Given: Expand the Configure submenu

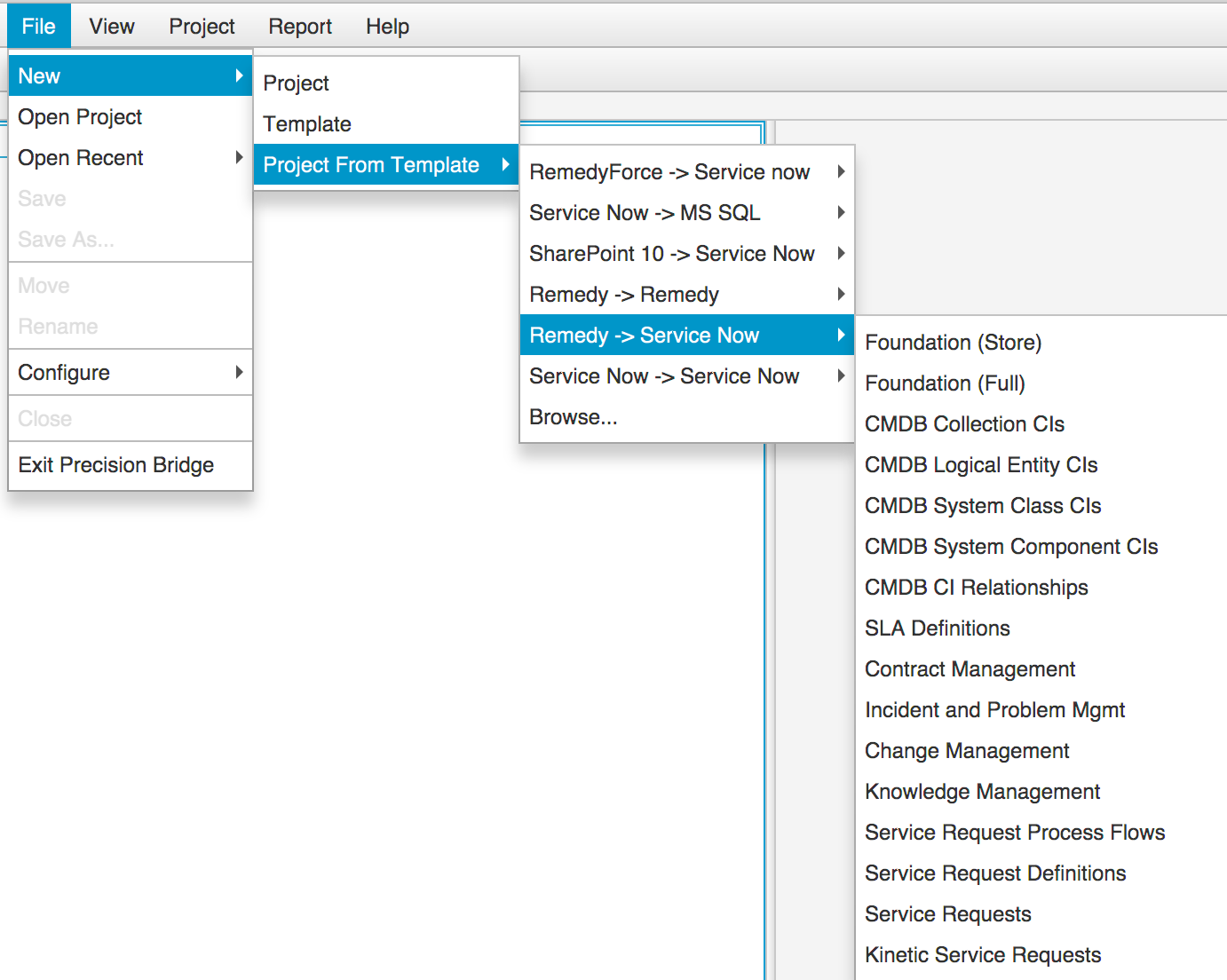Looking at the screenshot, I should [x=131, y=372].
